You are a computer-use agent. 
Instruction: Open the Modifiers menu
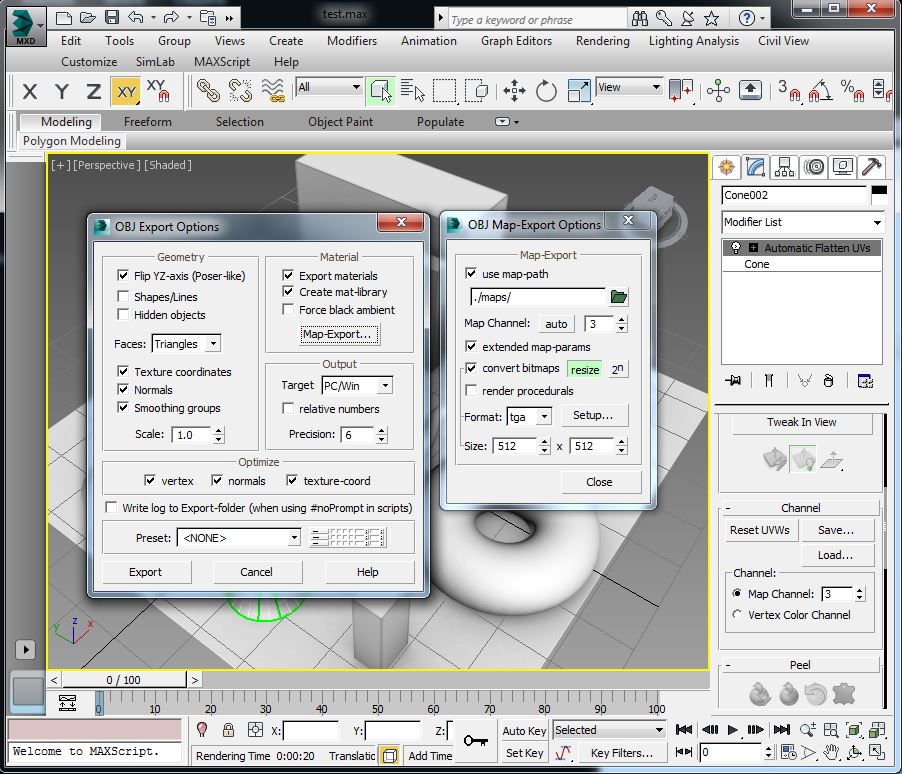pos(351,41)
